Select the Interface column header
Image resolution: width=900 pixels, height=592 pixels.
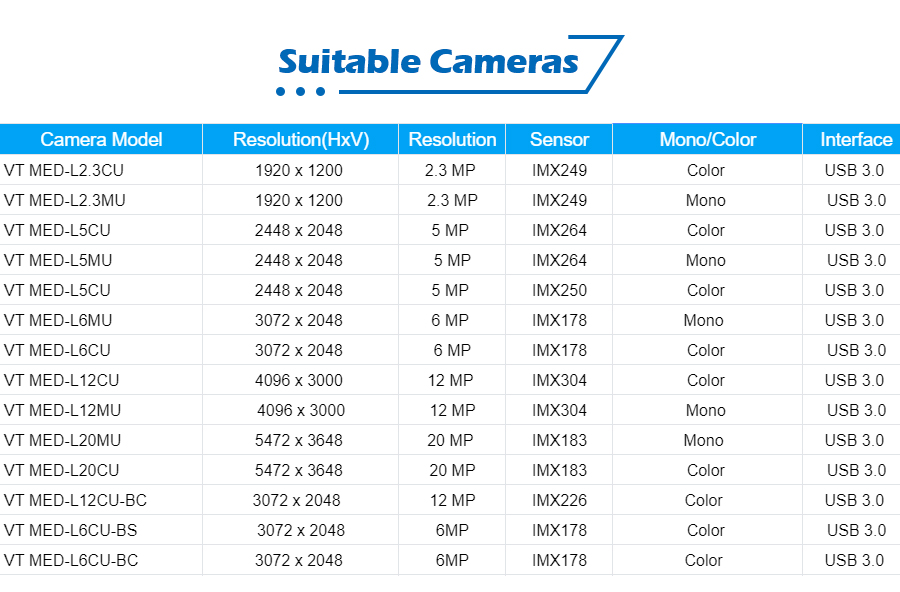[x=852, y=140]
